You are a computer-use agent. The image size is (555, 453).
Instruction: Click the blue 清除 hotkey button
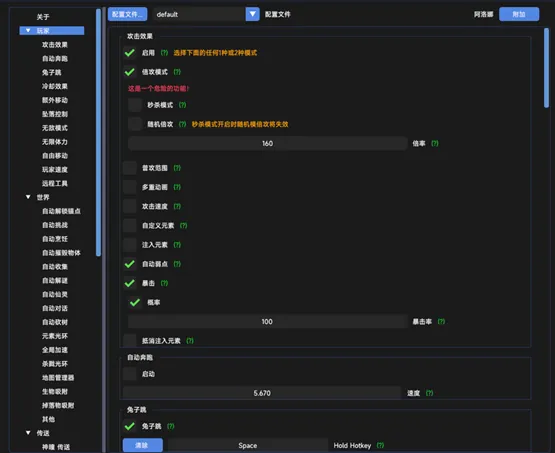[x=143, y=445]
